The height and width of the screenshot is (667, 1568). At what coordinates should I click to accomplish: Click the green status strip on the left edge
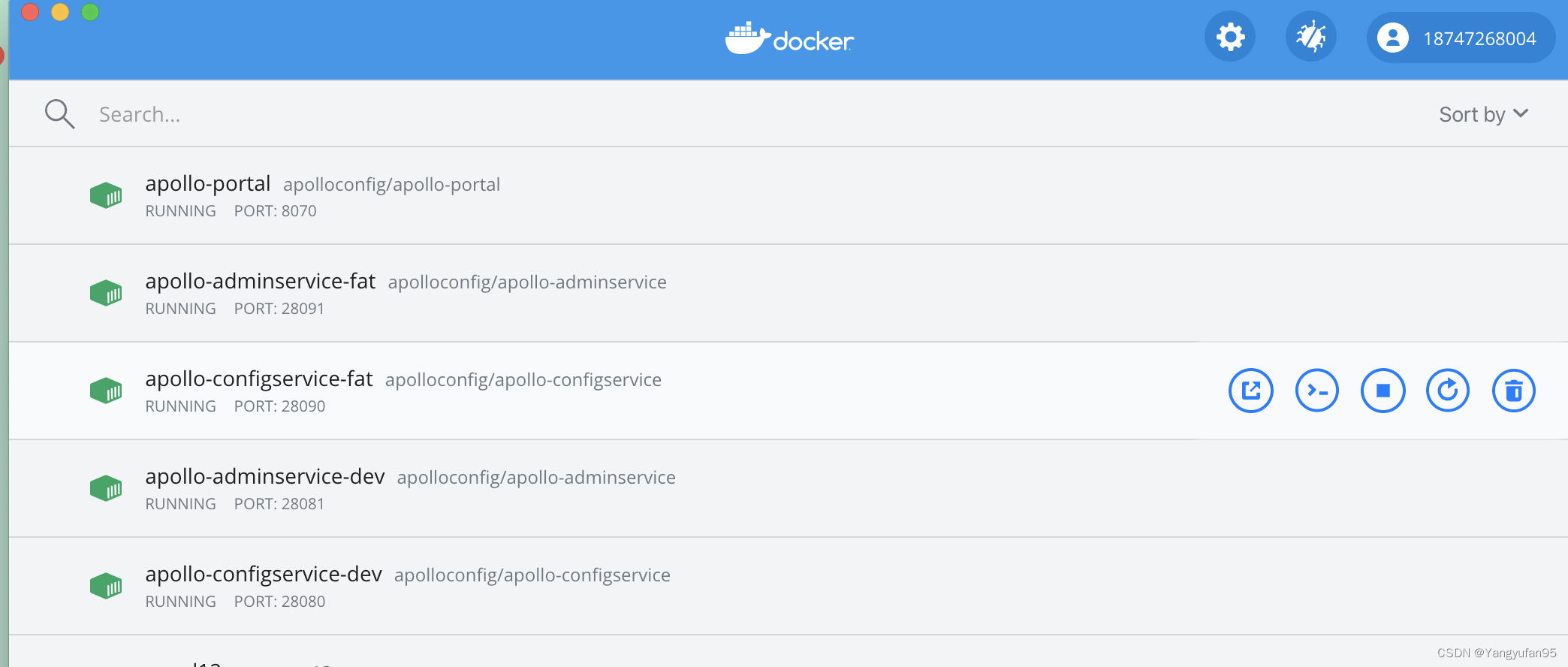[x=5, y=338]
